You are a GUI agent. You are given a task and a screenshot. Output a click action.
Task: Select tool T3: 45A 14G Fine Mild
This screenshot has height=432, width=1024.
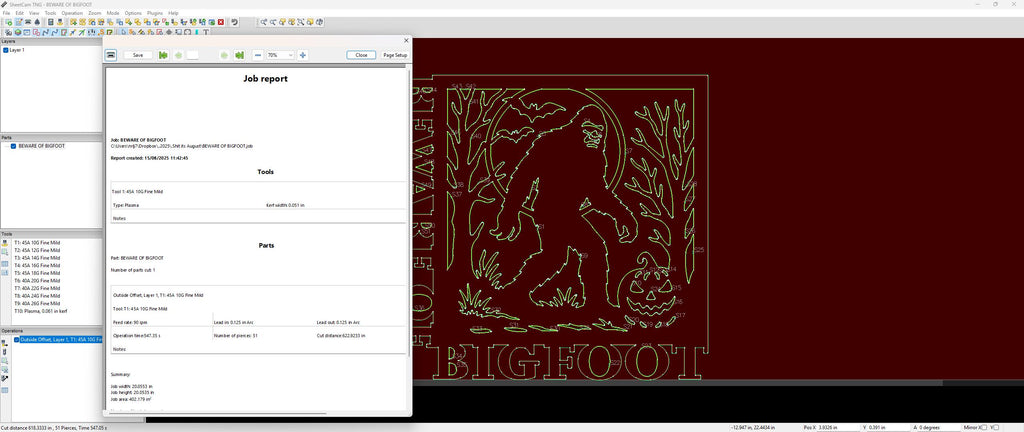[x=37, y=258]
